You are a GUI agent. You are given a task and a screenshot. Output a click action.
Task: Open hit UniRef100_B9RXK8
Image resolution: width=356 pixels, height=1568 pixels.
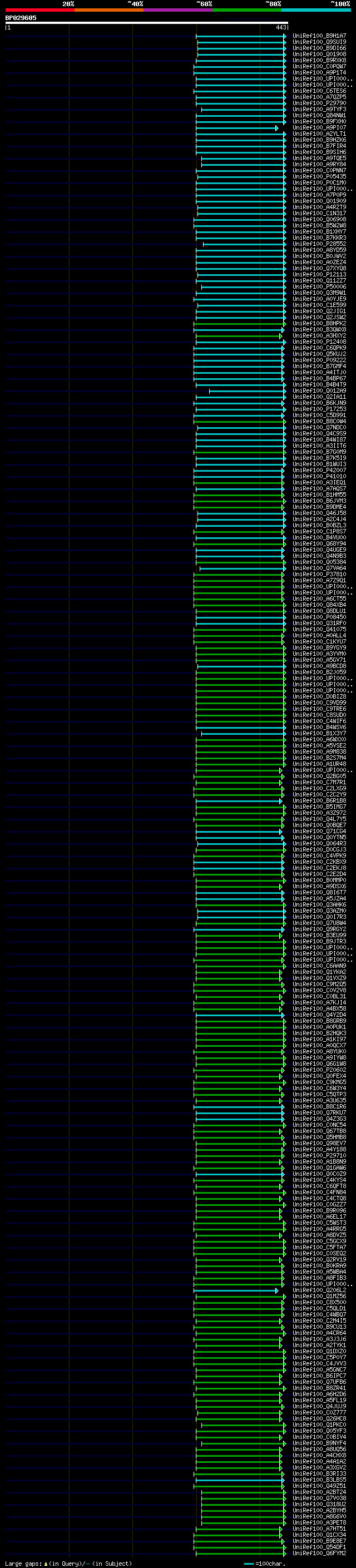(319, 60)
